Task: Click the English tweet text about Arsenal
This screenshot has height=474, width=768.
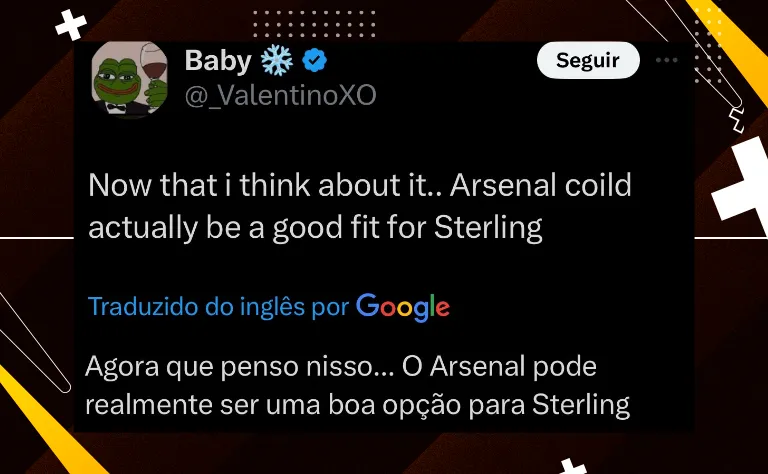Action: (x=360, y=206)
